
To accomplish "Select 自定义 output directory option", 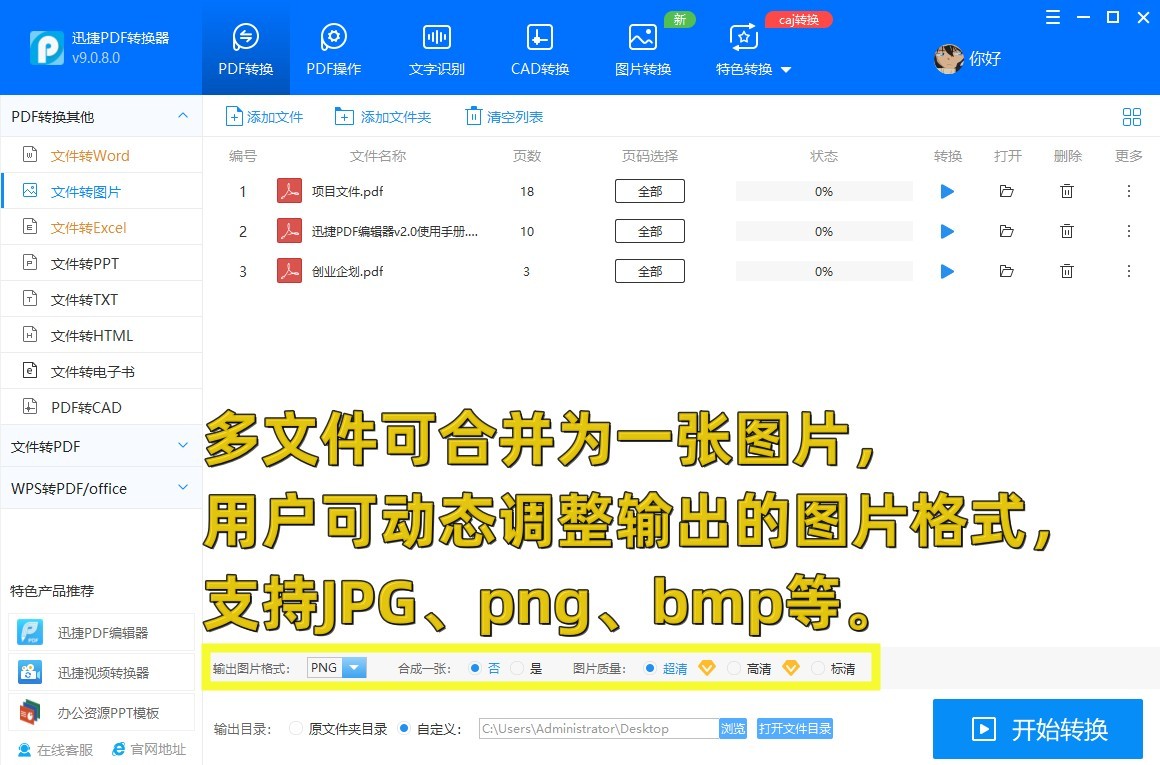I will pyautogui.click(x=404, y=729).
